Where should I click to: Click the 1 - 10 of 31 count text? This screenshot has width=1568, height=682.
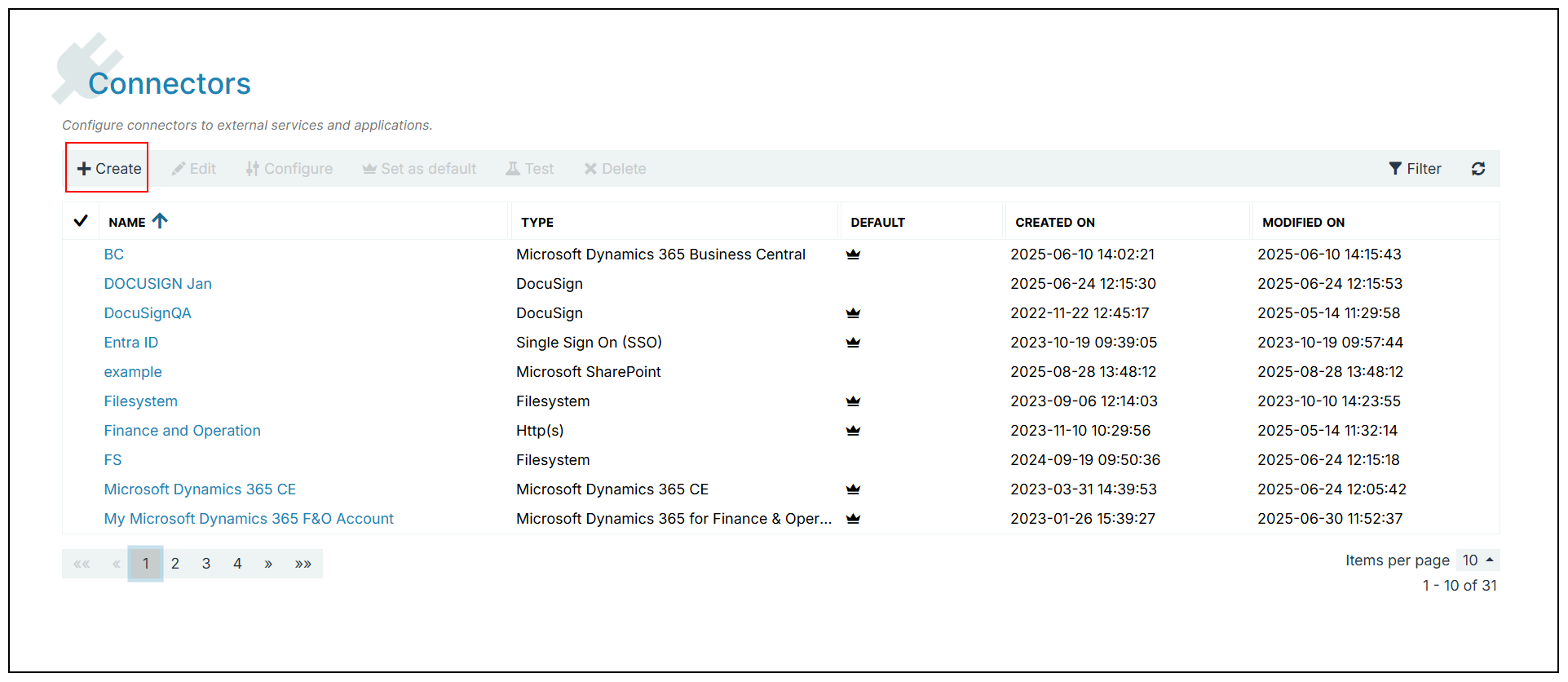click(1460, 586)
